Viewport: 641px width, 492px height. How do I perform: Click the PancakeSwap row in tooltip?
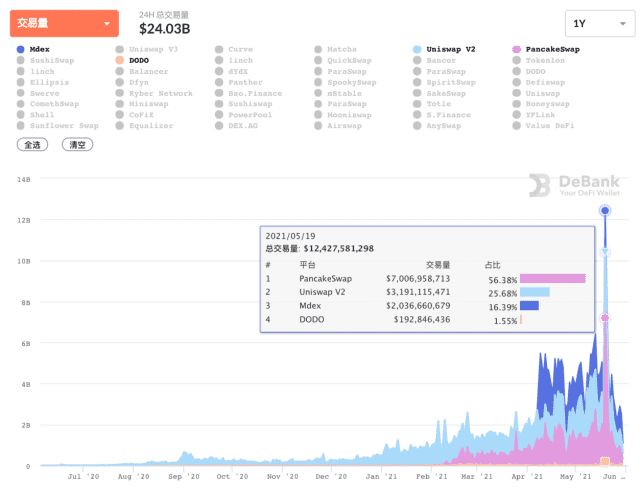point(400,279)
